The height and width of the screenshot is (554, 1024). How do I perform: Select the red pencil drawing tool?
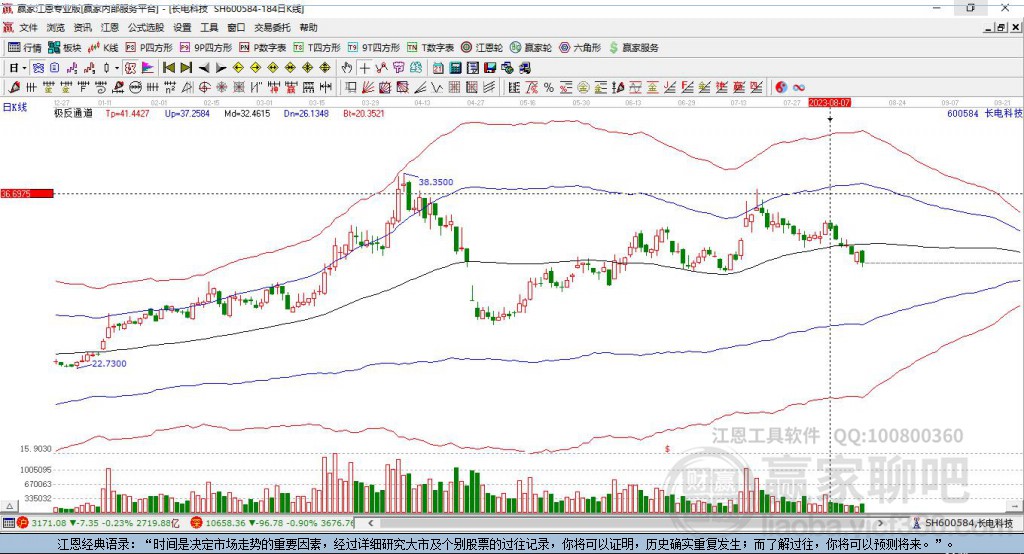point(14,87)
